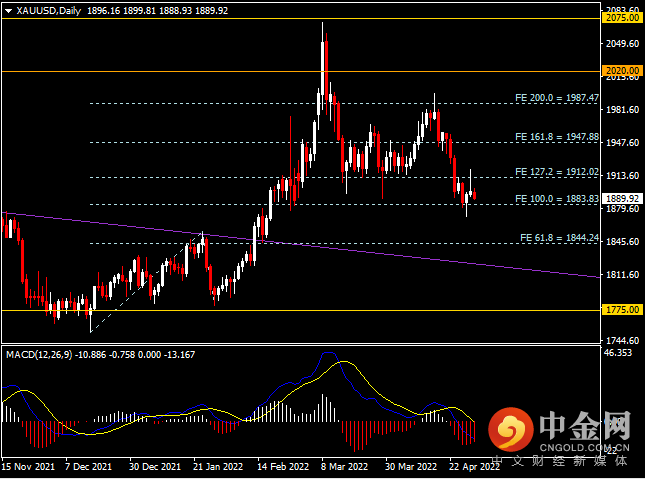Click the 30 Mar 2022 date label
The image size is (645, 479).
pyautogui.click(x=411, y=467)
